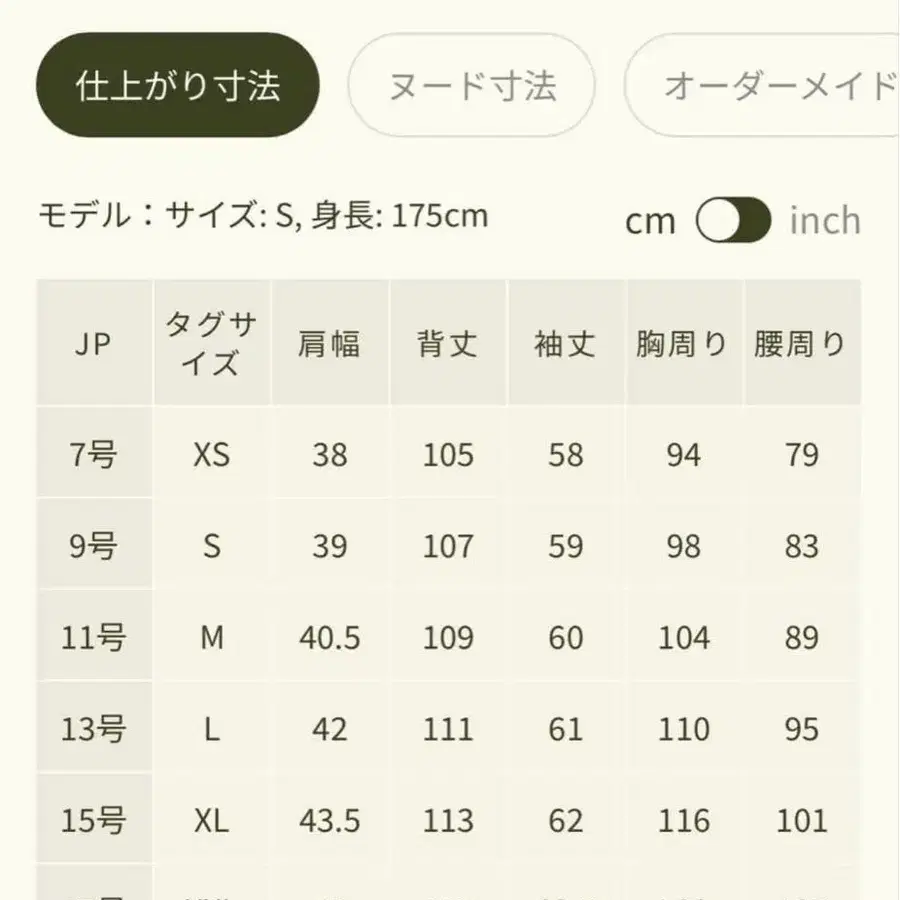Select the 袖丈 column header
The width and height of the screenshot is (900, 900).
click(566, 342)
